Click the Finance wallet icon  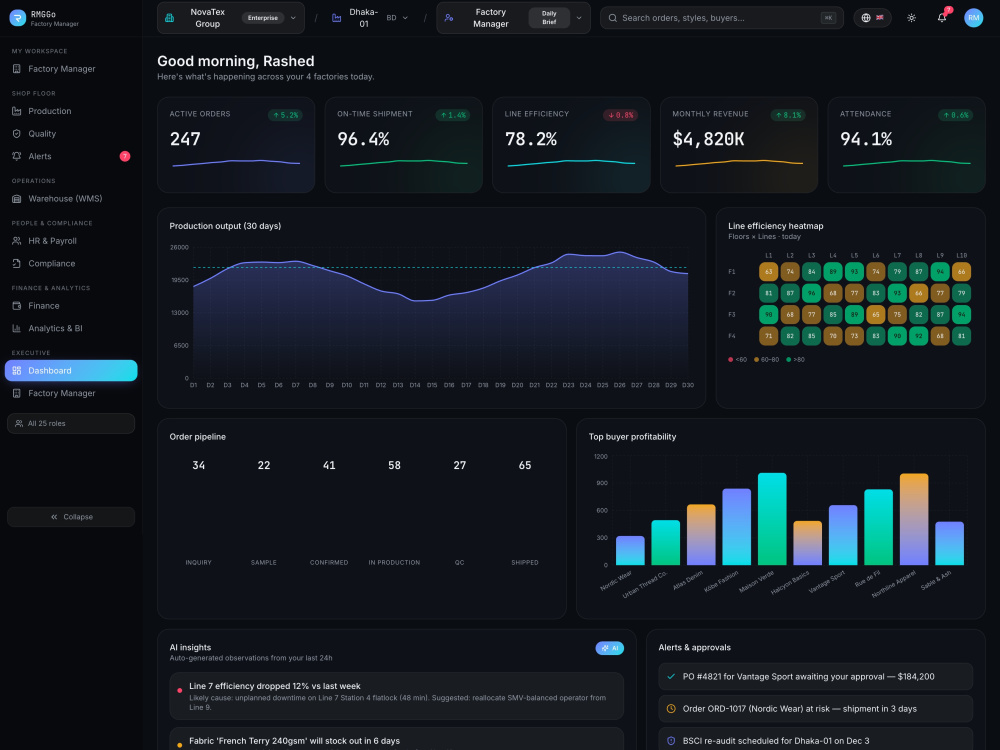(17, 306)
